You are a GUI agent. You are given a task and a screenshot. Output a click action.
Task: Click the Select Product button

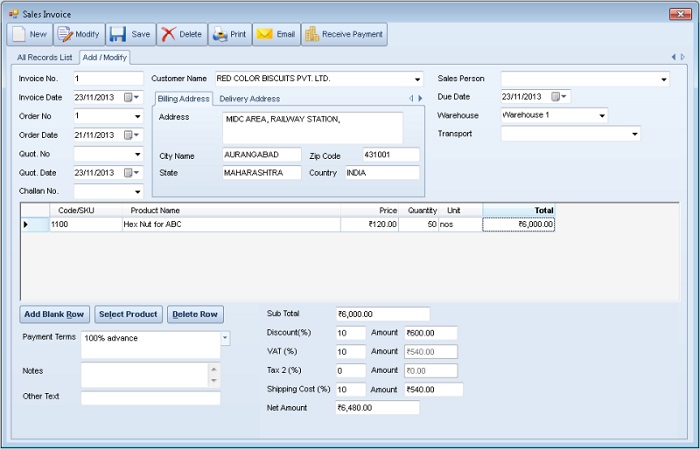(x=129, y=314)
